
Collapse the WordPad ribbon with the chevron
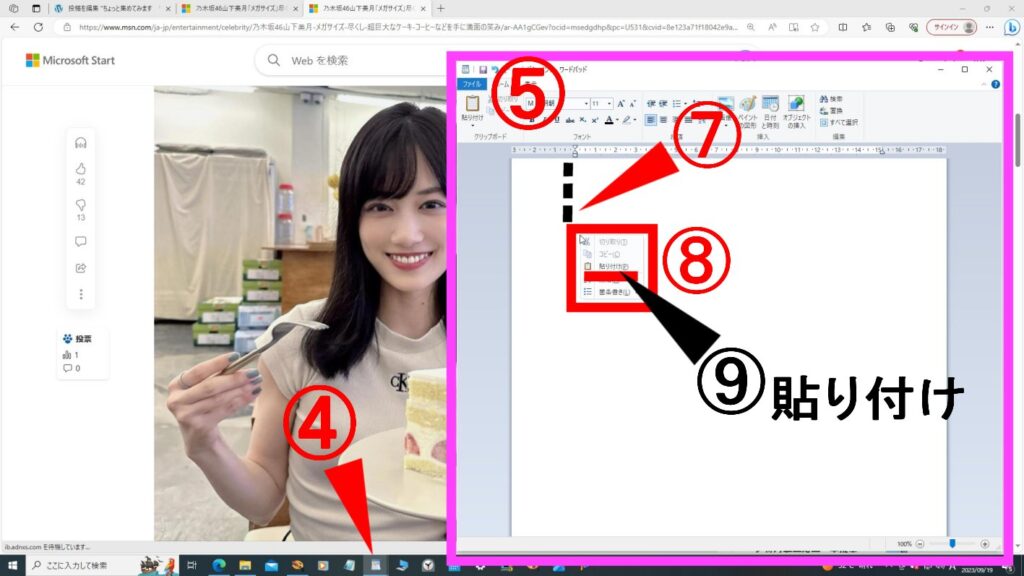coord(984,84)
